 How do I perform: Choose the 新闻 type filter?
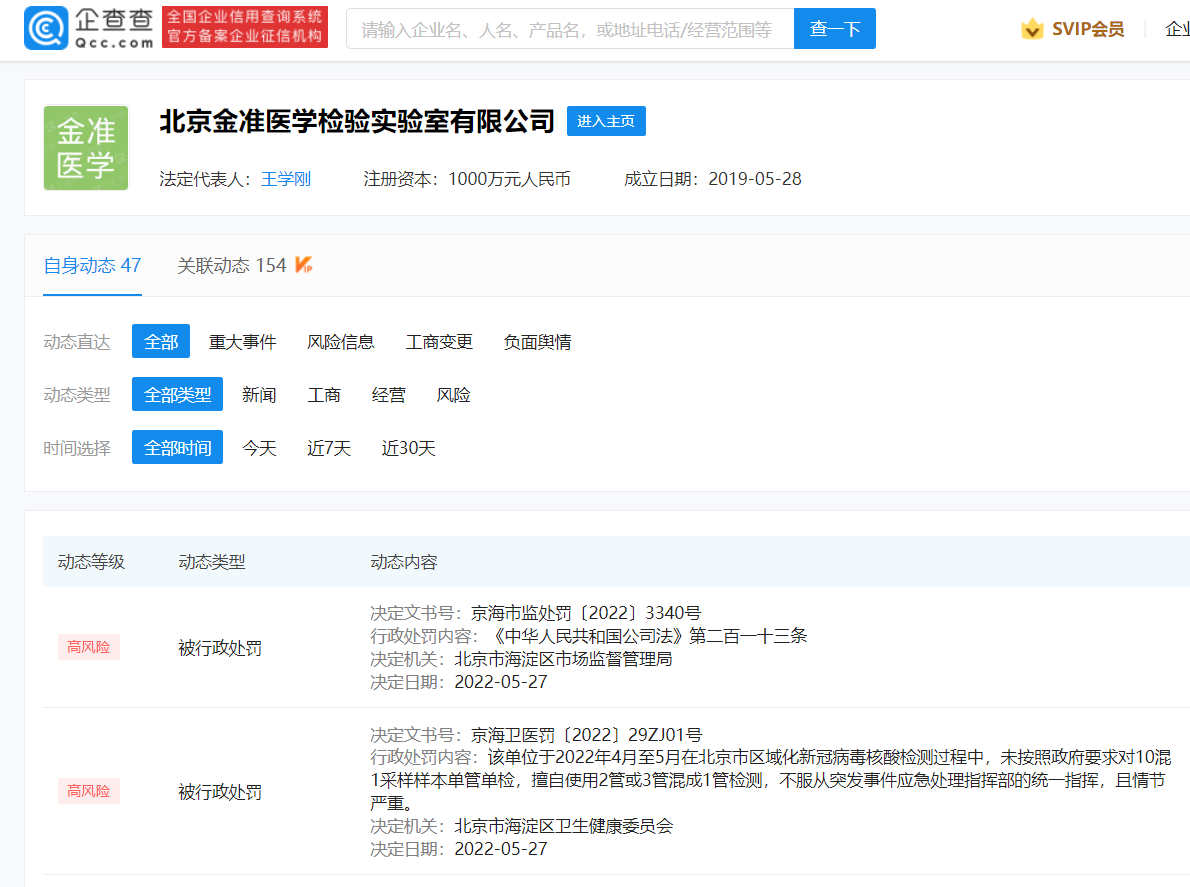pyautogui.click(x=259, y=395)
